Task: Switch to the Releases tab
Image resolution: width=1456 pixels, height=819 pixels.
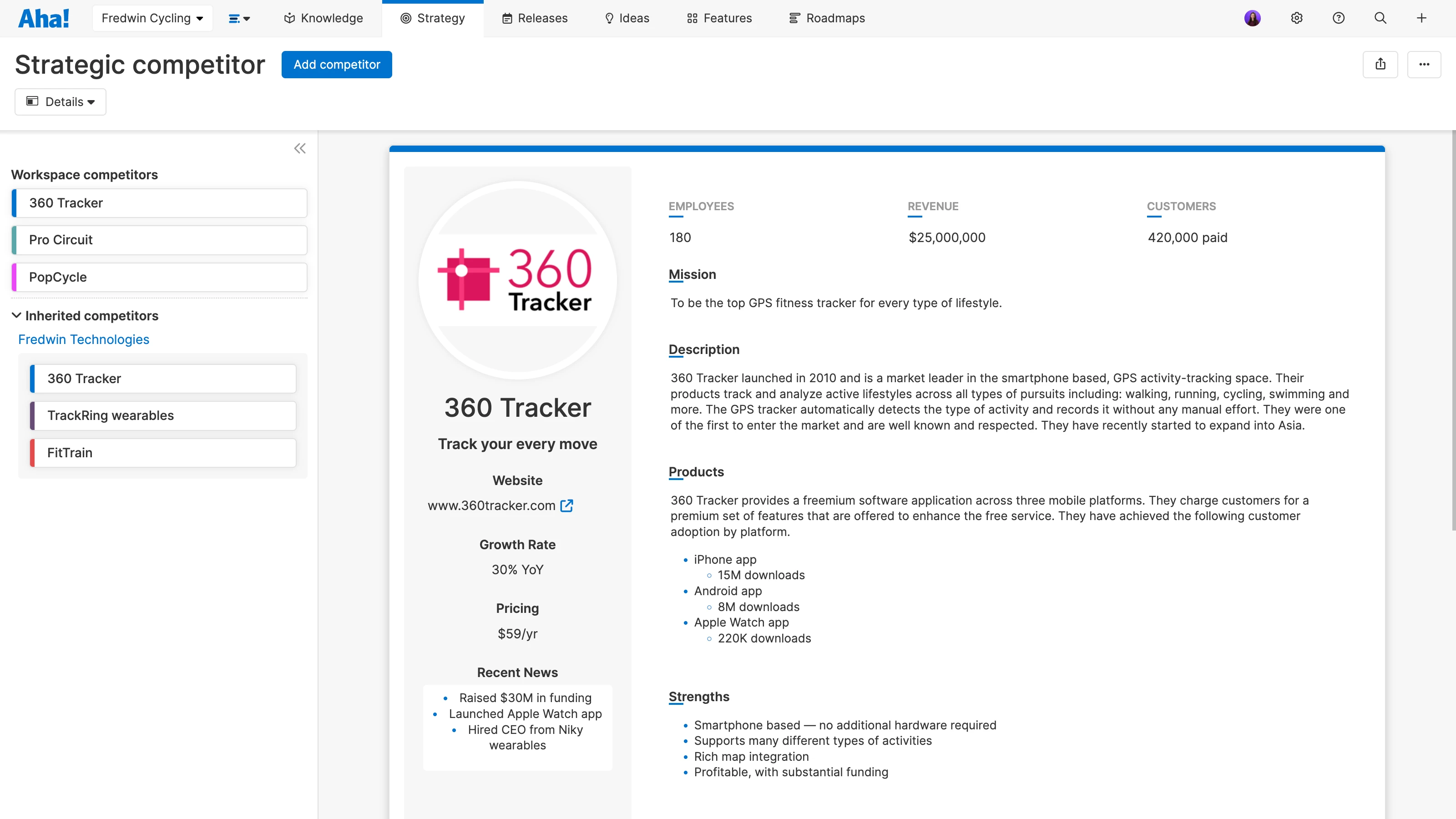Action: pos(535,18)
